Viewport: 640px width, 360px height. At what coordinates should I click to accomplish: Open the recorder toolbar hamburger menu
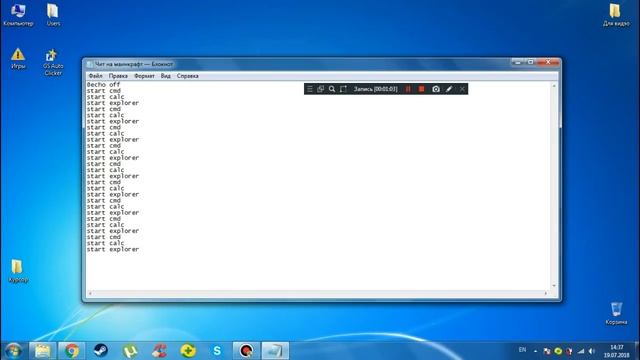point(310,89)
